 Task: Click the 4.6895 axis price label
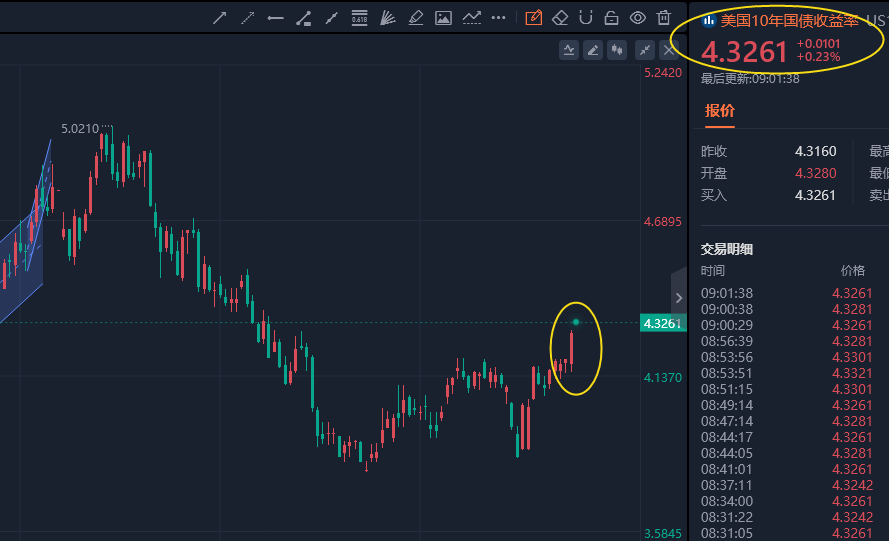[x=663, y=222]
